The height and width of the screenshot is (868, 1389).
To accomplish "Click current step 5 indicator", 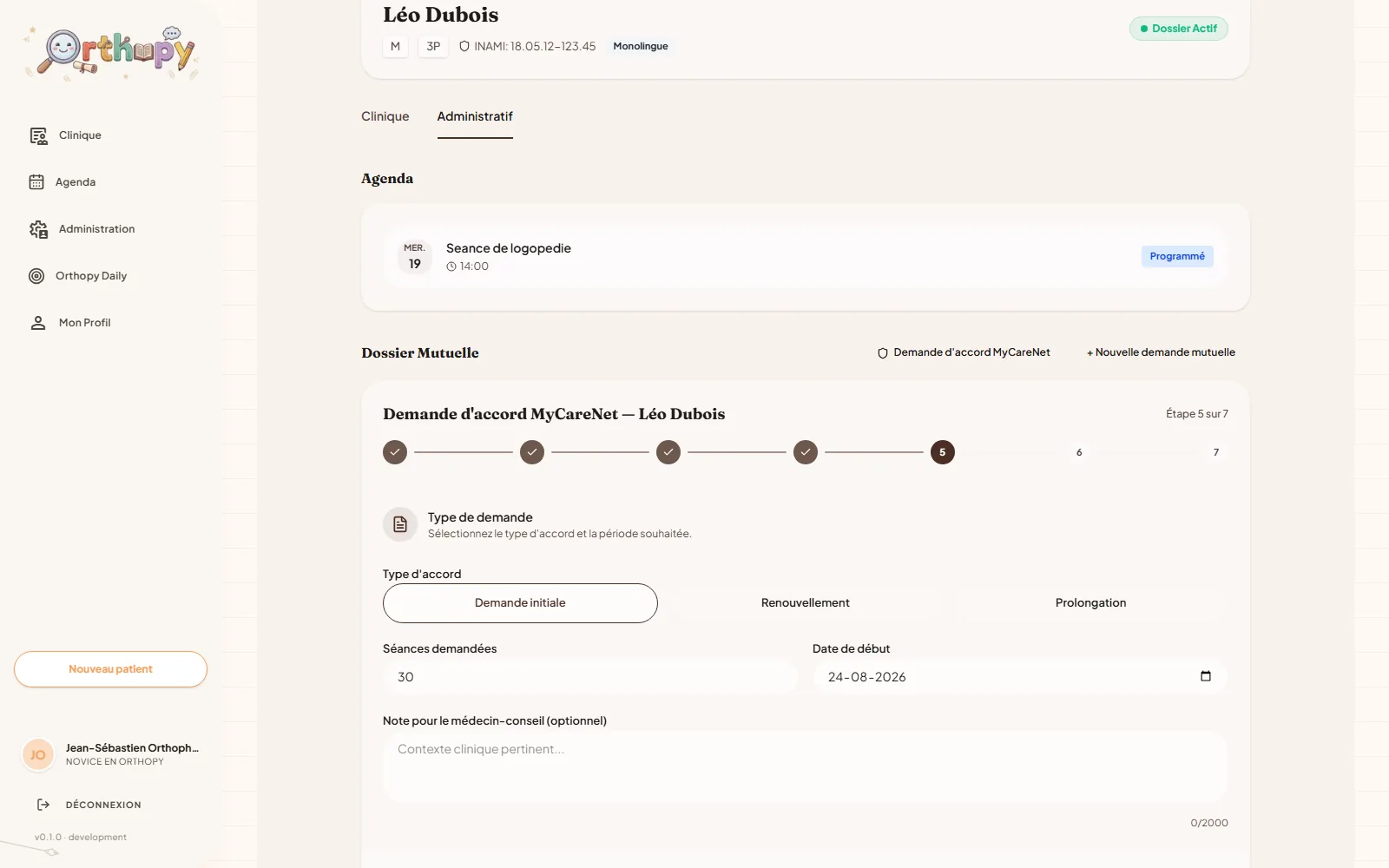I will pyautogui.click(x=943, y=452).
